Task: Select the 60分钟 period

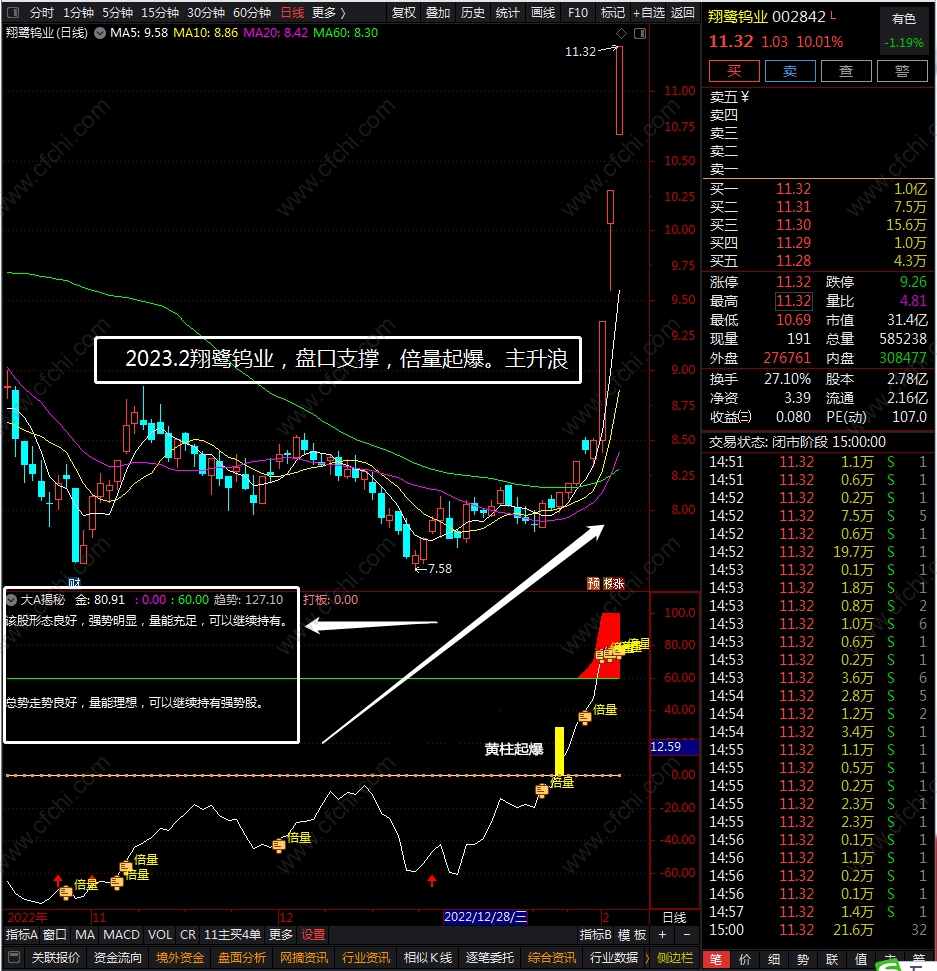Action: [x=251, y=12]
